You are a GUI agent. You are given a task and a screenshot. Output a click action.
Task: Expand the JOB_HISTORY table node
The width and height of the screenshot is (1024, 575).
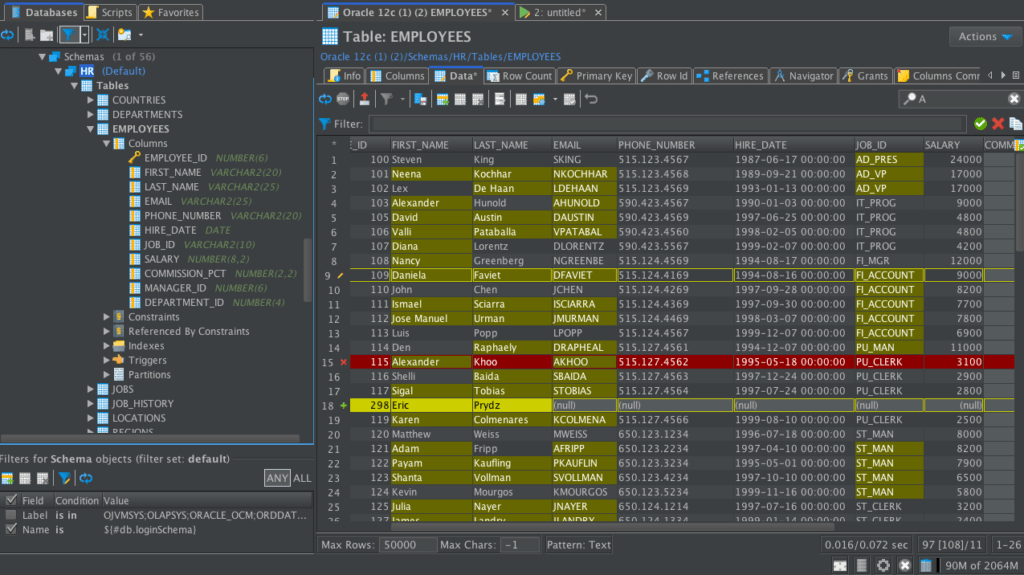pos(91,404)
